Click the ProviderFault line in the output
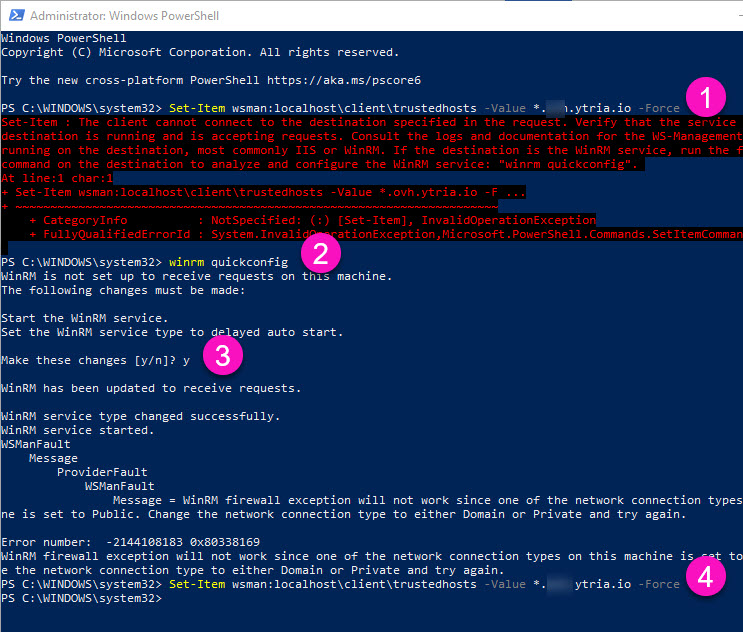 pyautogui.click(x=102, y=472)
